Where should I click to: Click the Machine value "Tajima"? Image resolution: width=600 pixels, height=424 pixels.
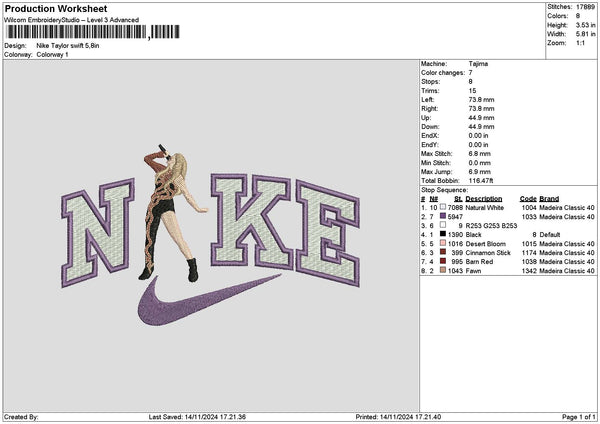478,64
